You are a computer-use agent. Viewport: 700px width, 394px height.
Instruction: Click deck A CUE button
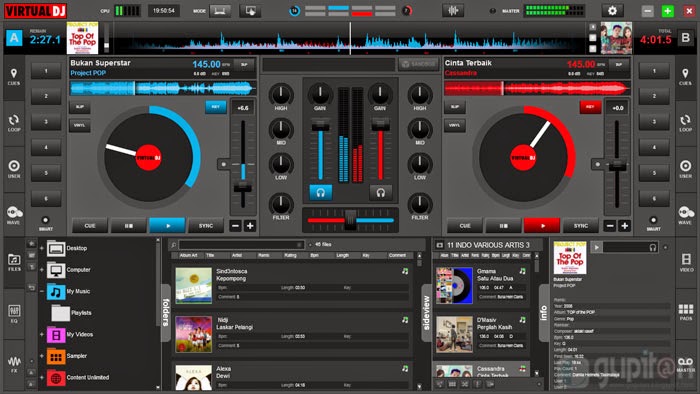point(90,226)
